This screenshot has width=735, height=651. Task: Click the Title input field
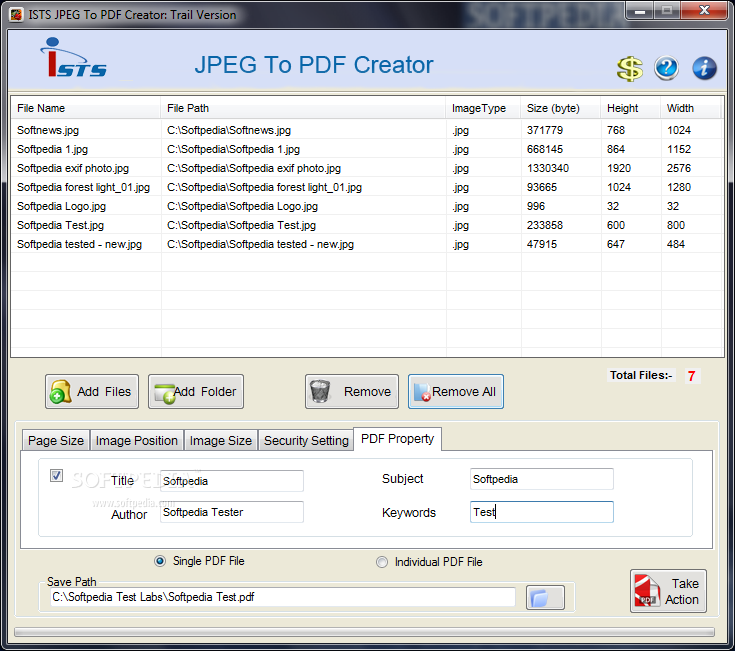pos(232,481)
